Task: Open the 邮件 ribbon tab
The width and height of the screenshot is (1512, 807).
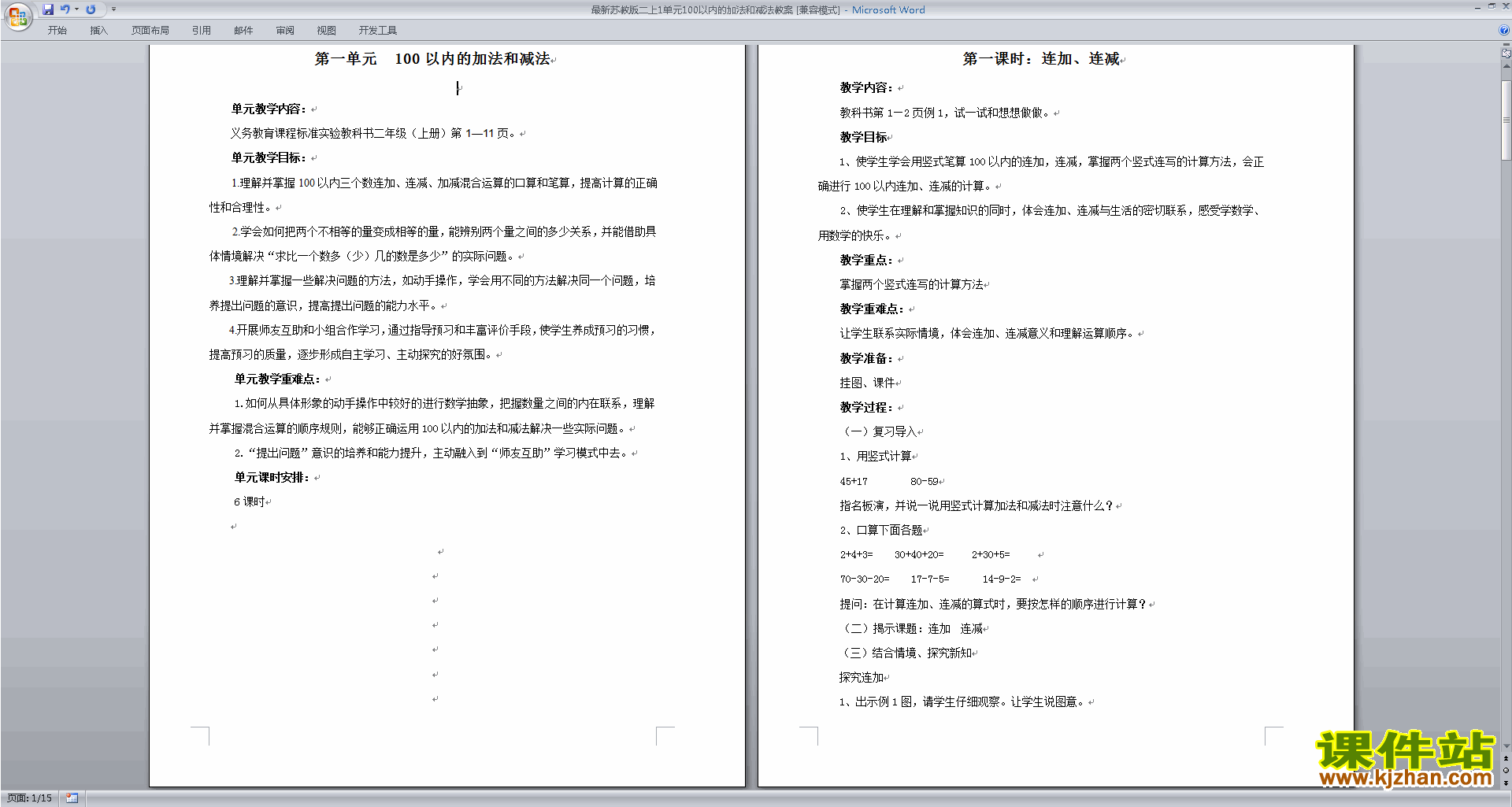Action: pyautogui.click(x=243, y=31)
